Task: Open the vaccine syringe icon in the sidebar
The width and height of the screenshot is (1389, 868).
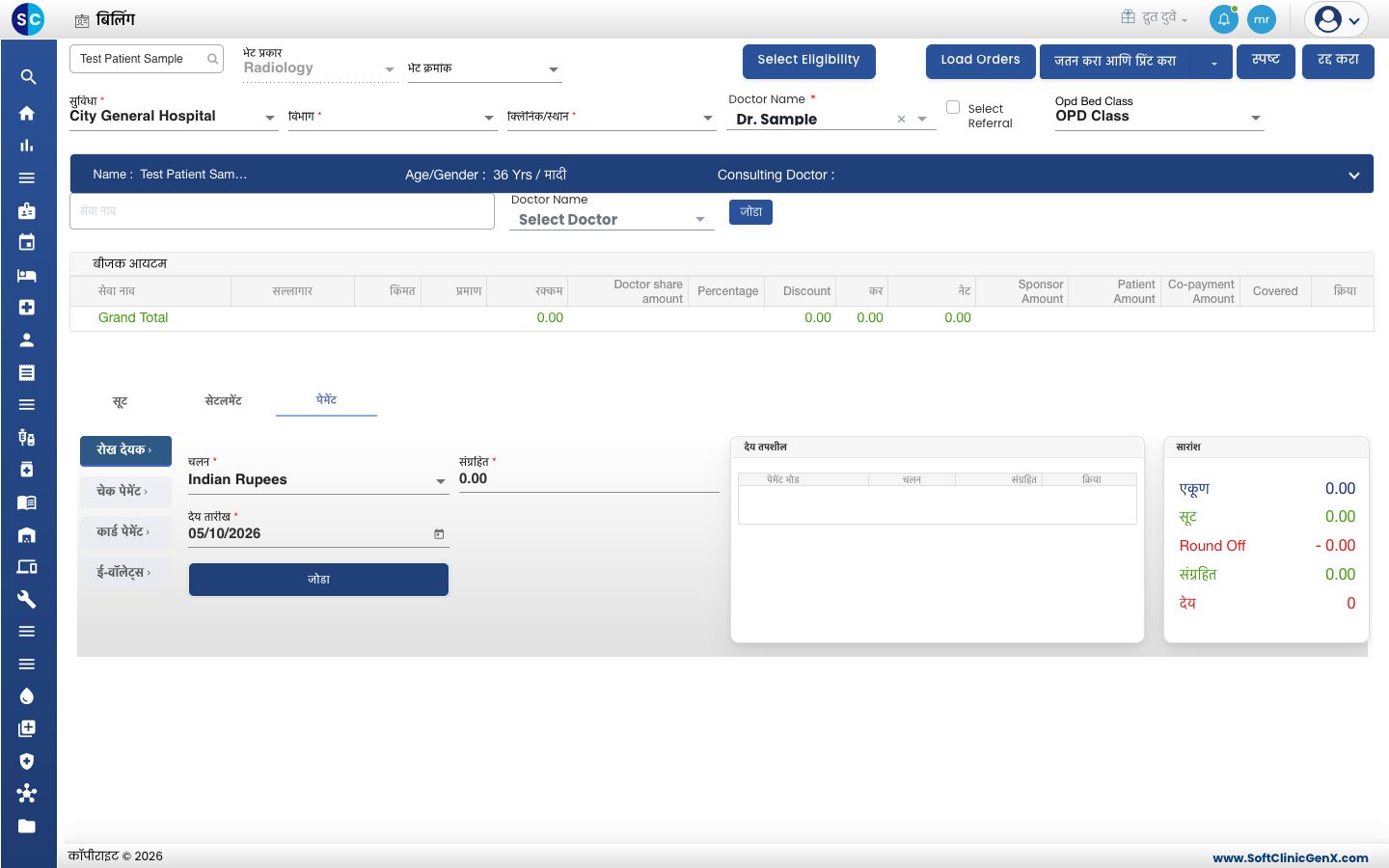Action: (x=27, y=437)
